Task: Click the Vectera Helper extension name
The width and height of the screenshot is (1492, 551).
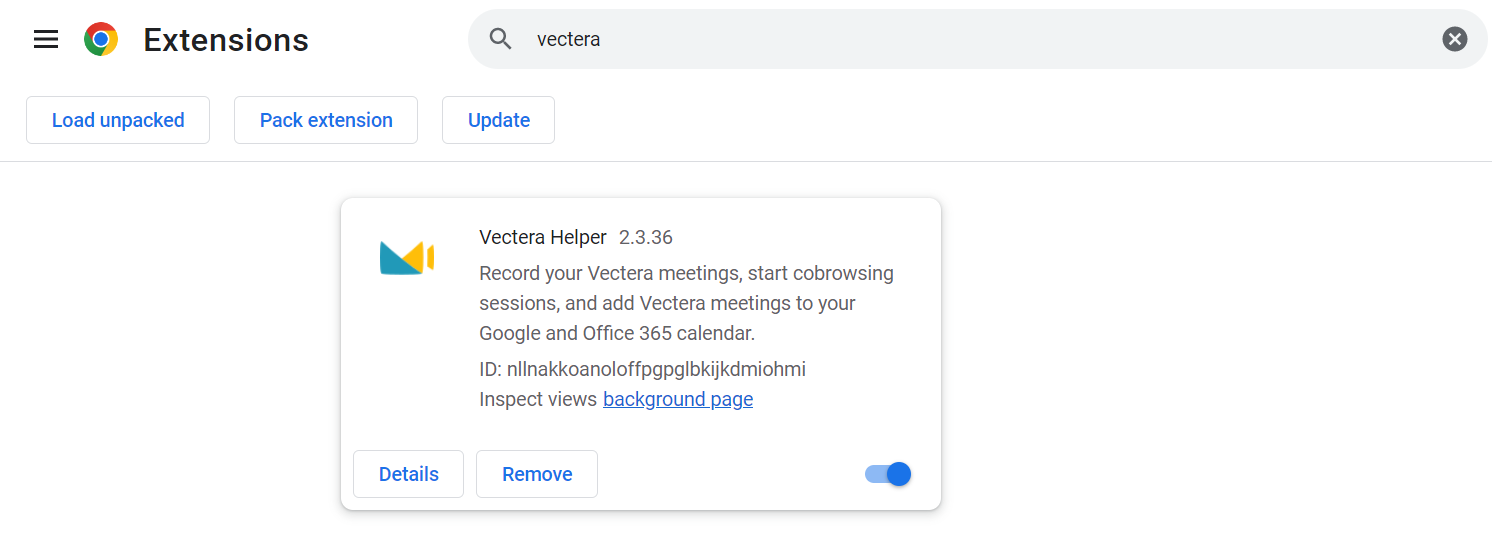Action: [x=543, y=237]
